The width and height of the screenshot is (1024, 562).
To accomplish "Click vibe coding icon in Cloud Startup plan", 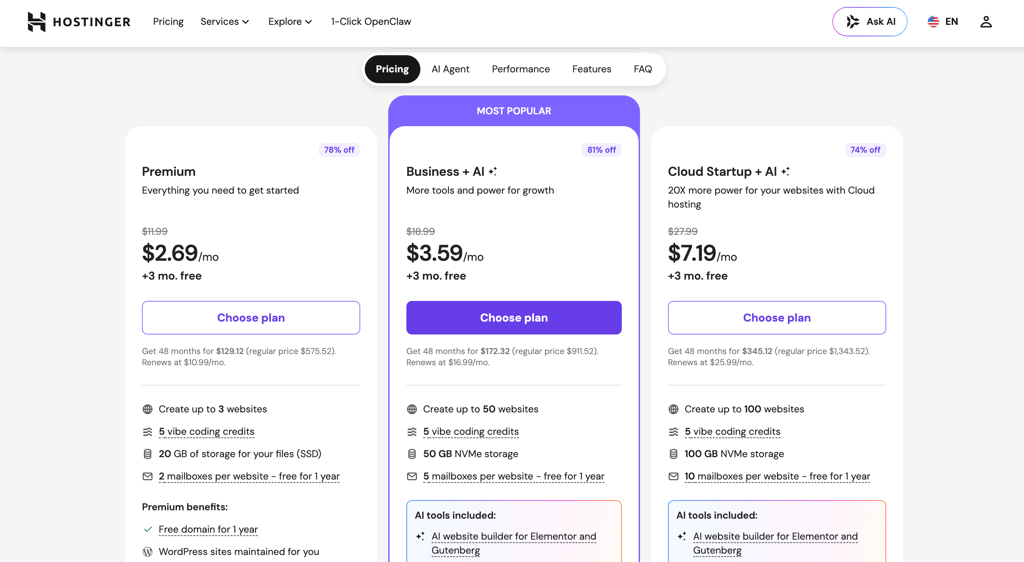I will click(673, 431).
